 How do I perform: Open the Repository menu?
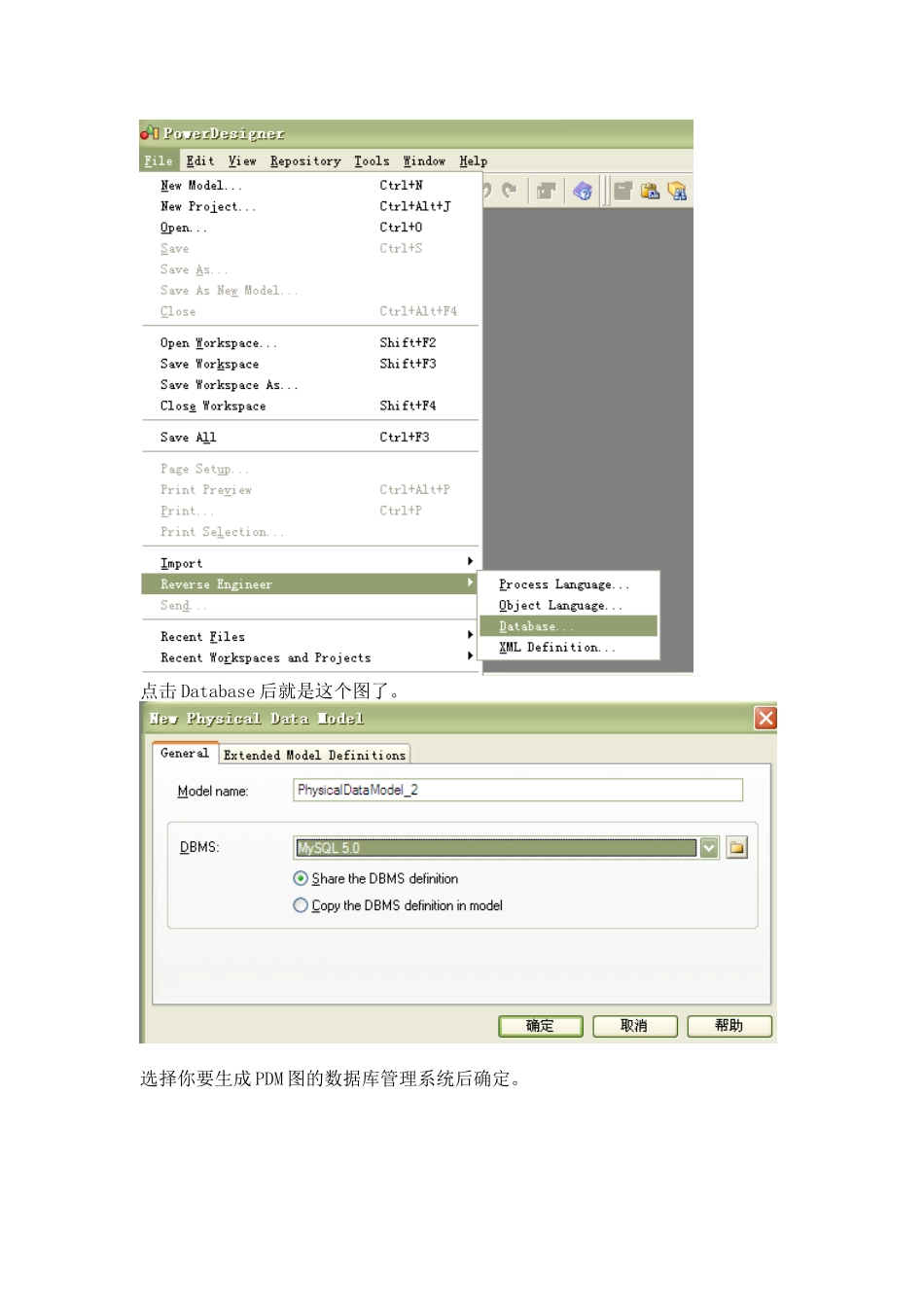point(305,161)
